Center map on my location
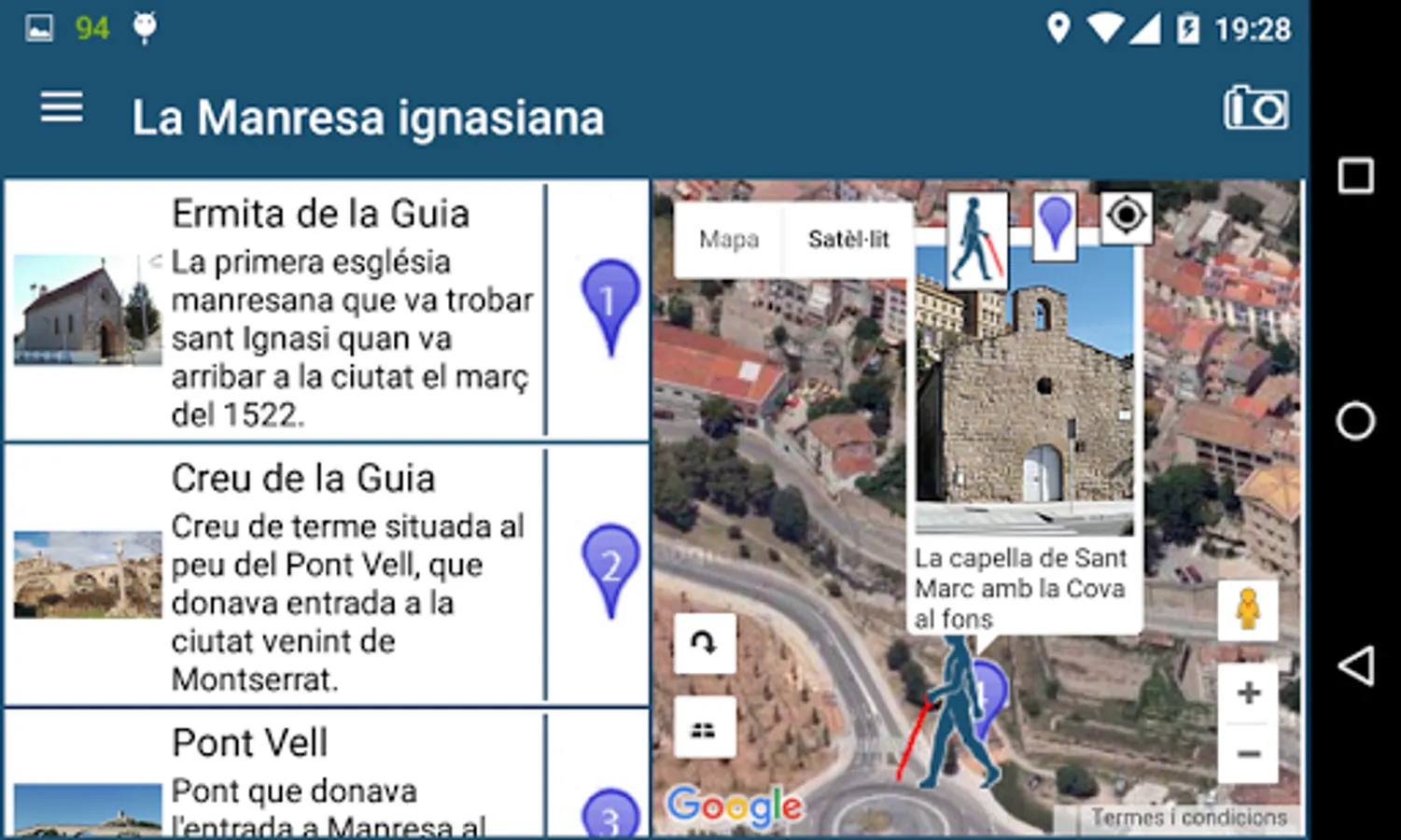 tap(1127, 217)
